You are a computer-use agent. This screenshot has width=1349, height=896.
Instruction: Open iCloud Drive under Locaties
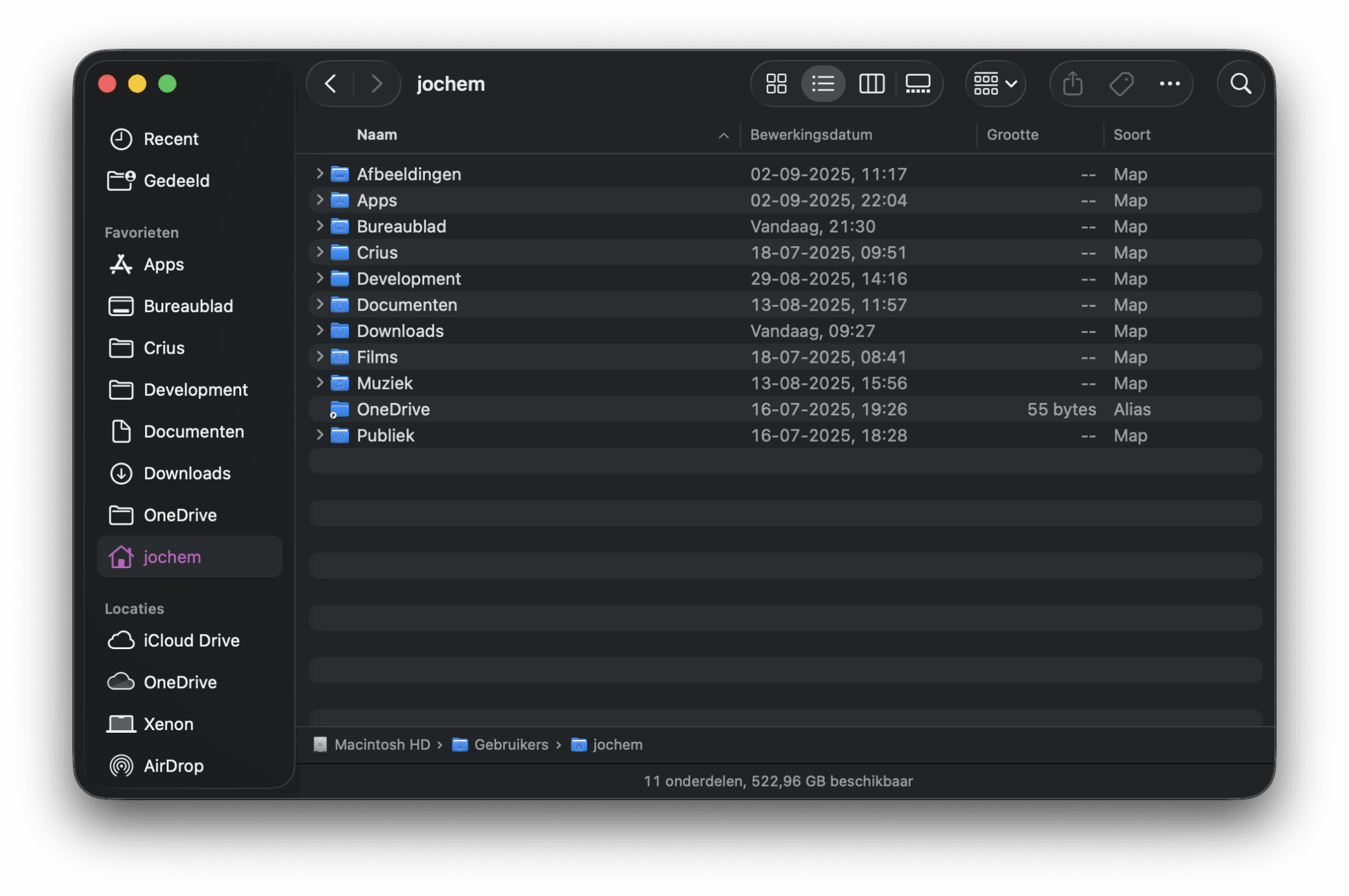click(x=191, y=640)
